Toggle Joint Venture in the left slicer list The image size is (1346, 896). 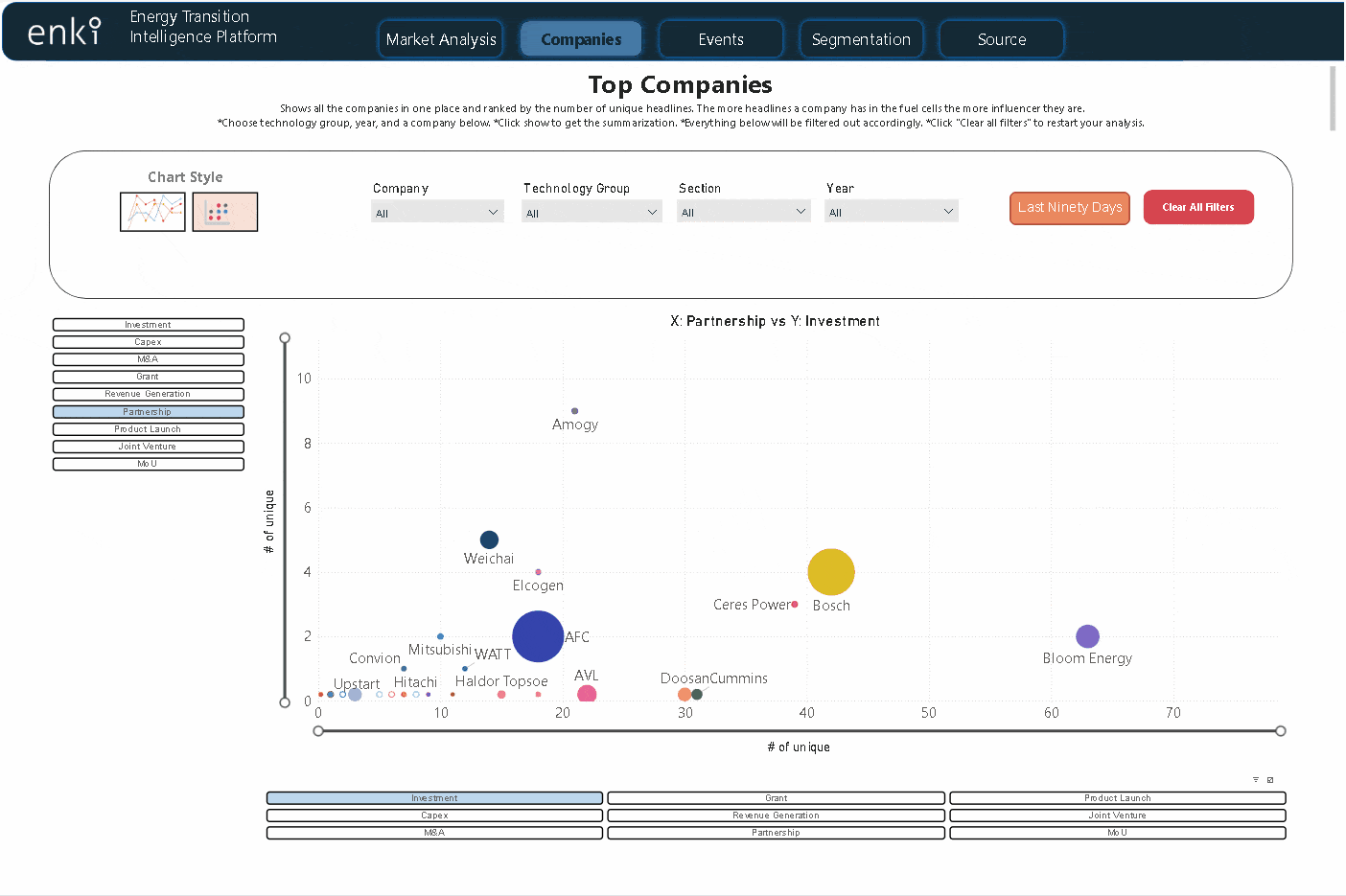click(x=149, y=447)
